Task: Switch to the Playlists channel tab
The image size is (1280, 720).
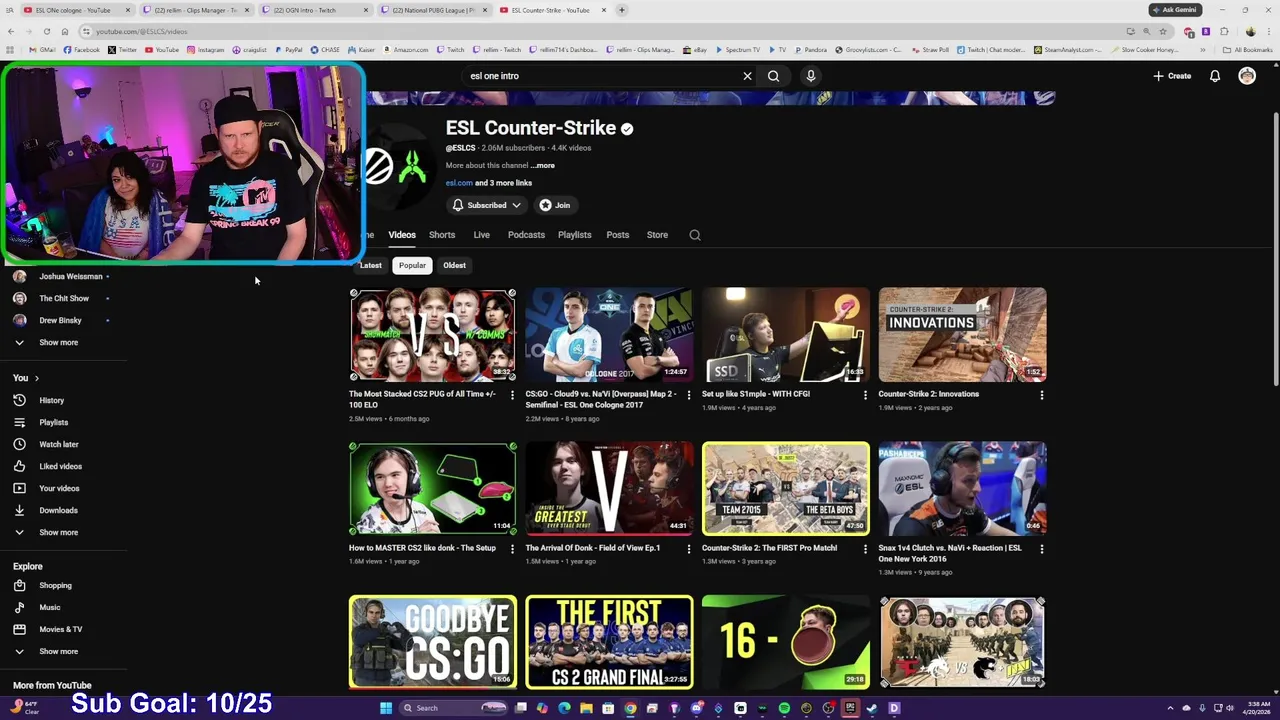Action: (574, 235)
